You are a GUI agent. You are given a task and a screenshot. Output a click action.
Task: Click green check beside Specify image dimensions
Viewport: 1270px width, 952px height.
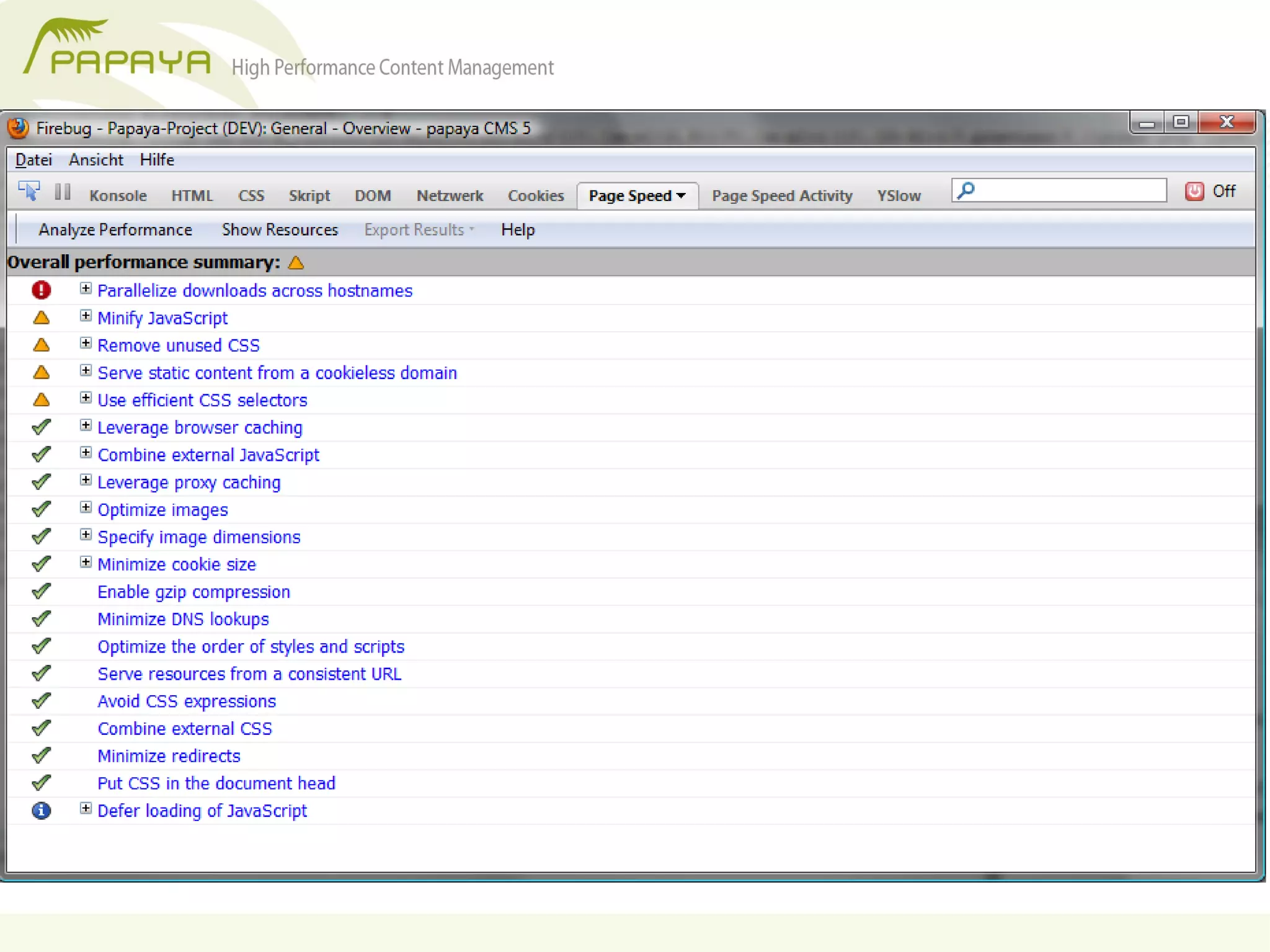click(x=42, y=536)
